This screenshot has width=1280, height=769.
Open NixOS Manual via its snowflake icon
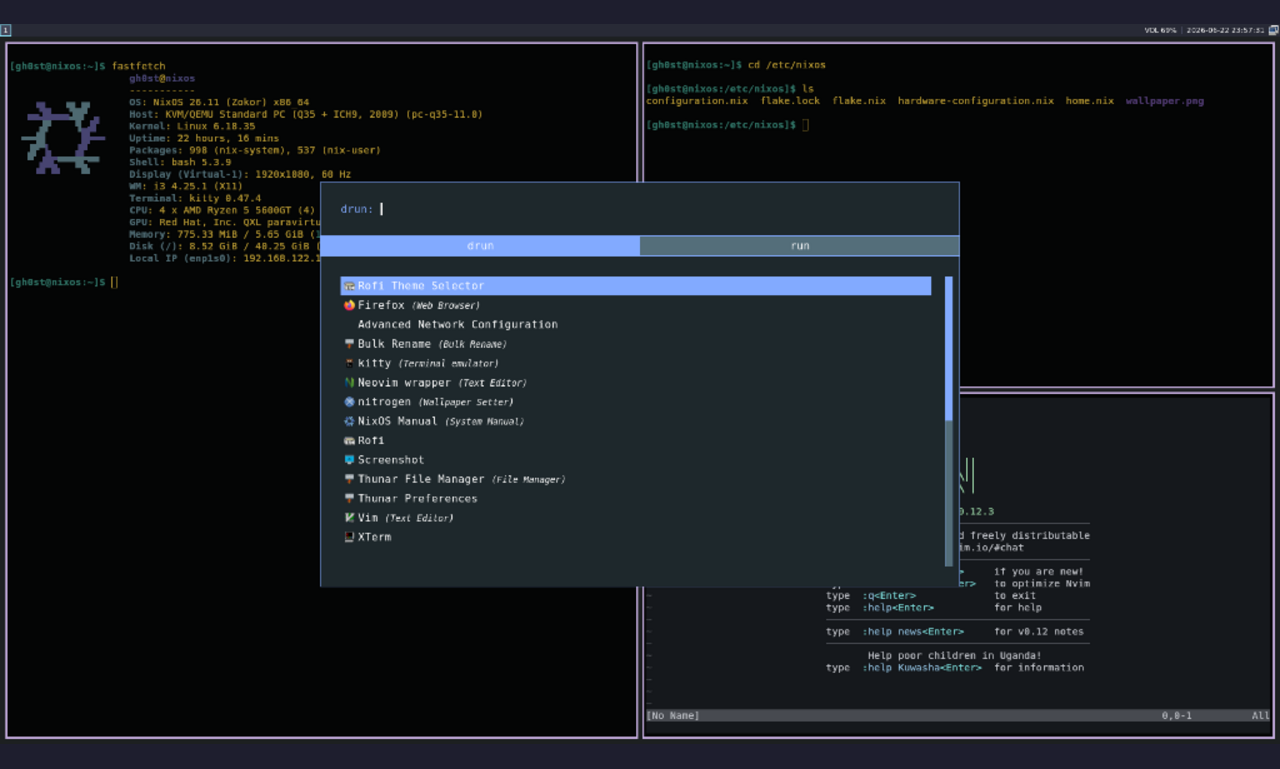[x=349, y=421]
